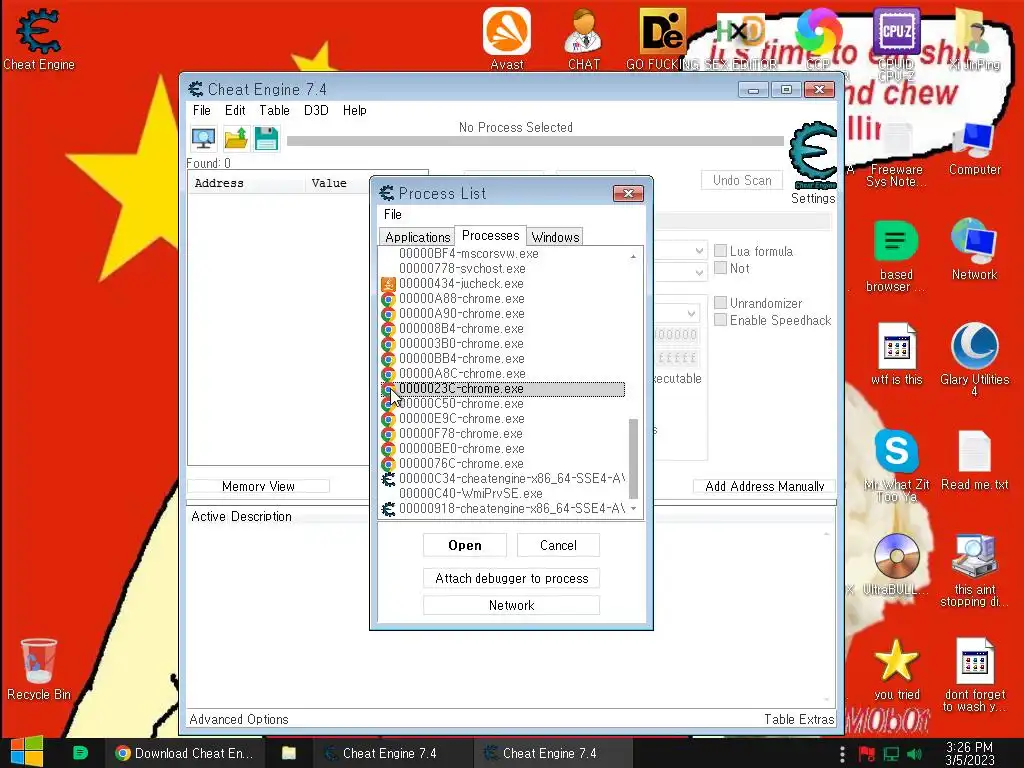Open the Edit menu
The height and width of the screenshot is (768, 1024).
click(235, 110)
